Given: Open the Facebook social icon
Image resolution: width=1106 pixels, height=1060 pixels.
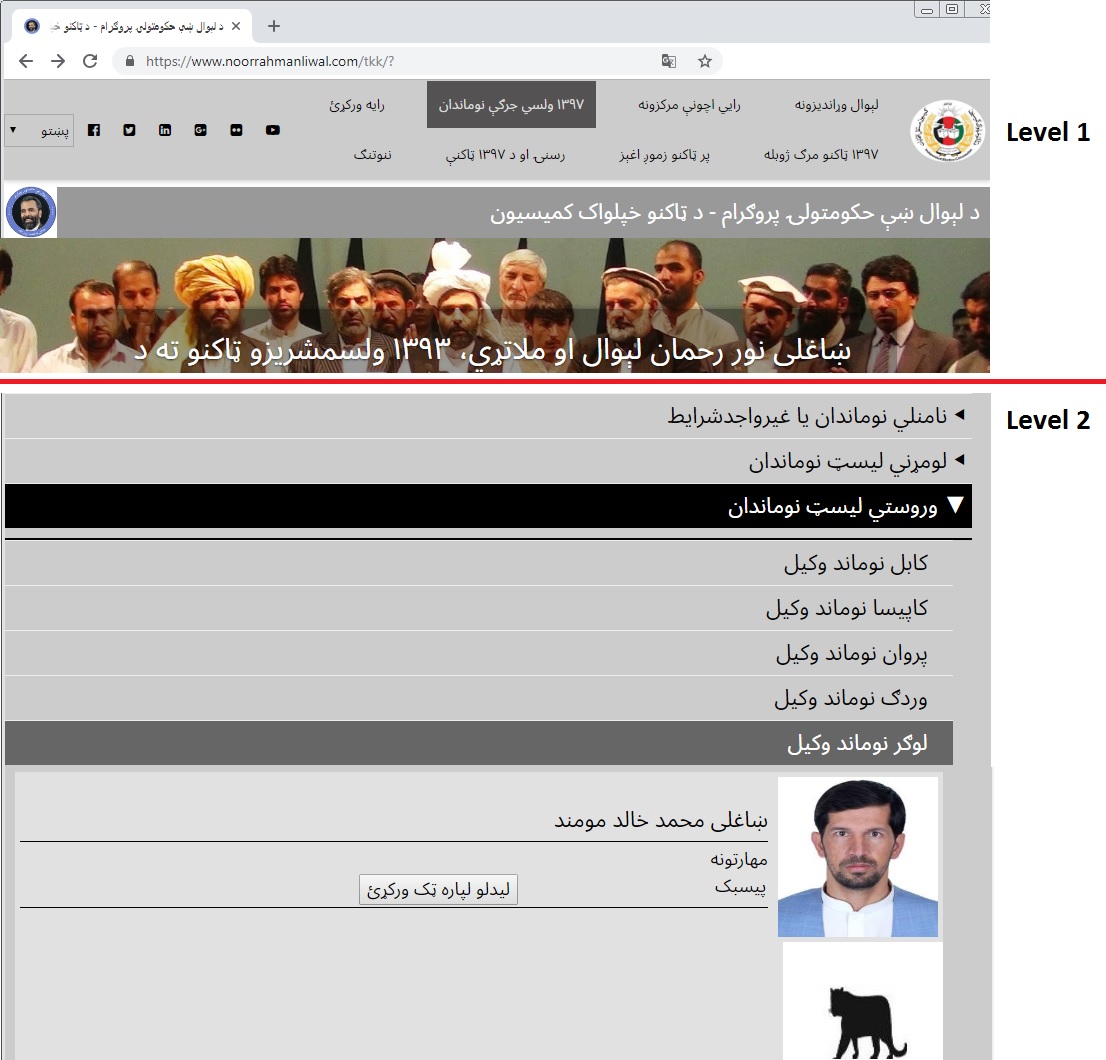Looking at the screenshot, I should pyautogui.click(x=94, y=130).
